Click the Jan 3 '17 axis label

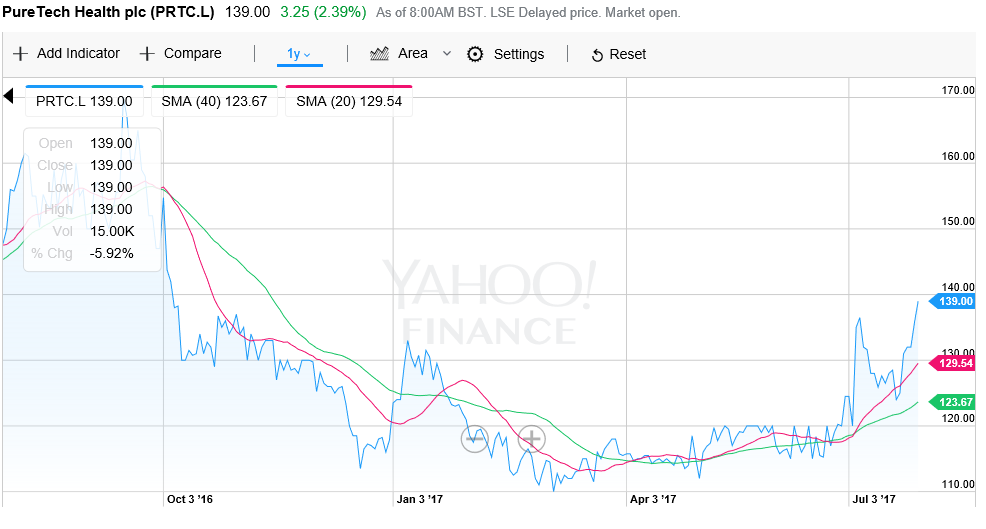click(419, 499)
